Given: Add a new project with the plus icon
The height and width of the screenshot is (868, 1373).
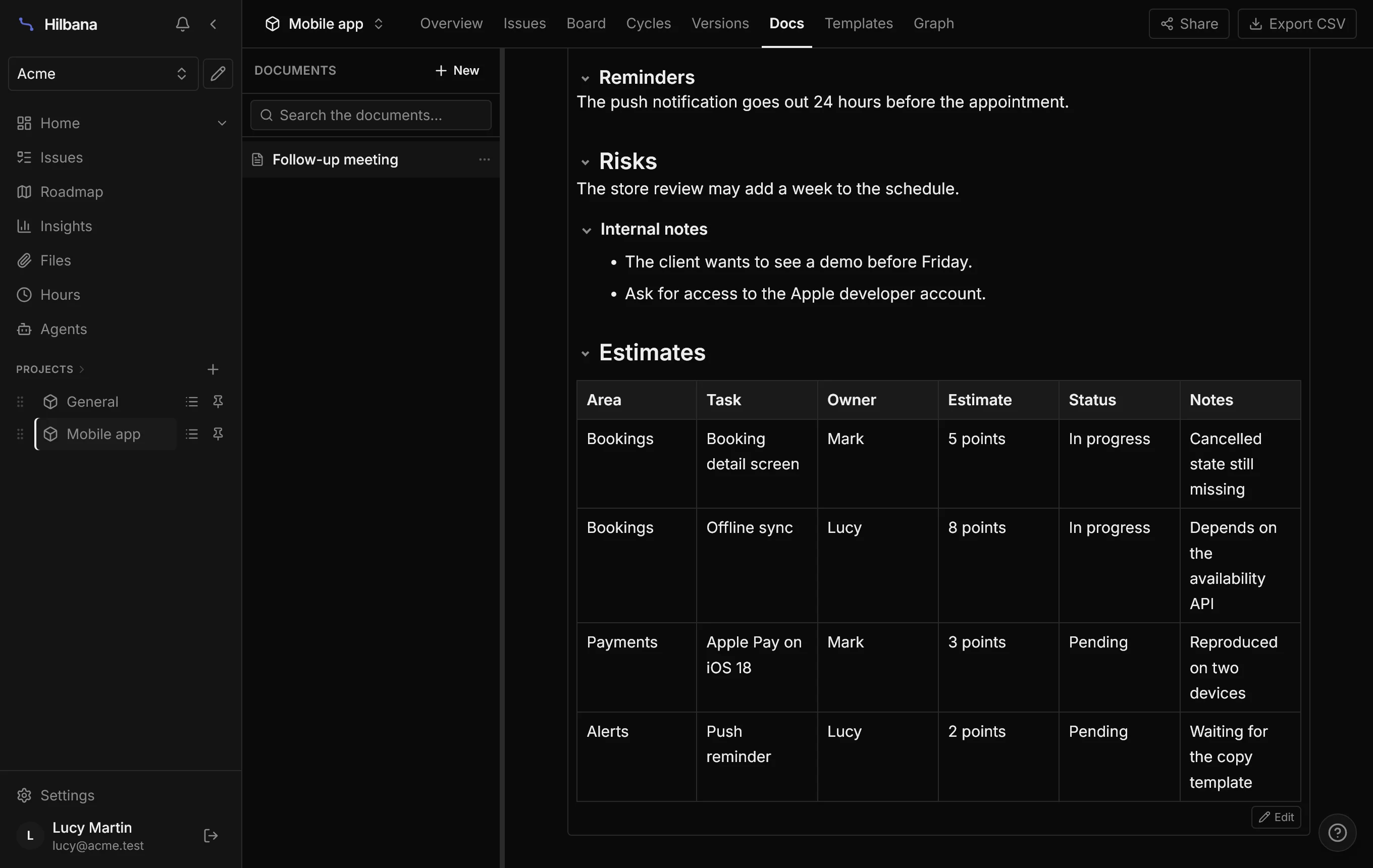Looking at the screenshot, I should 213,369.
